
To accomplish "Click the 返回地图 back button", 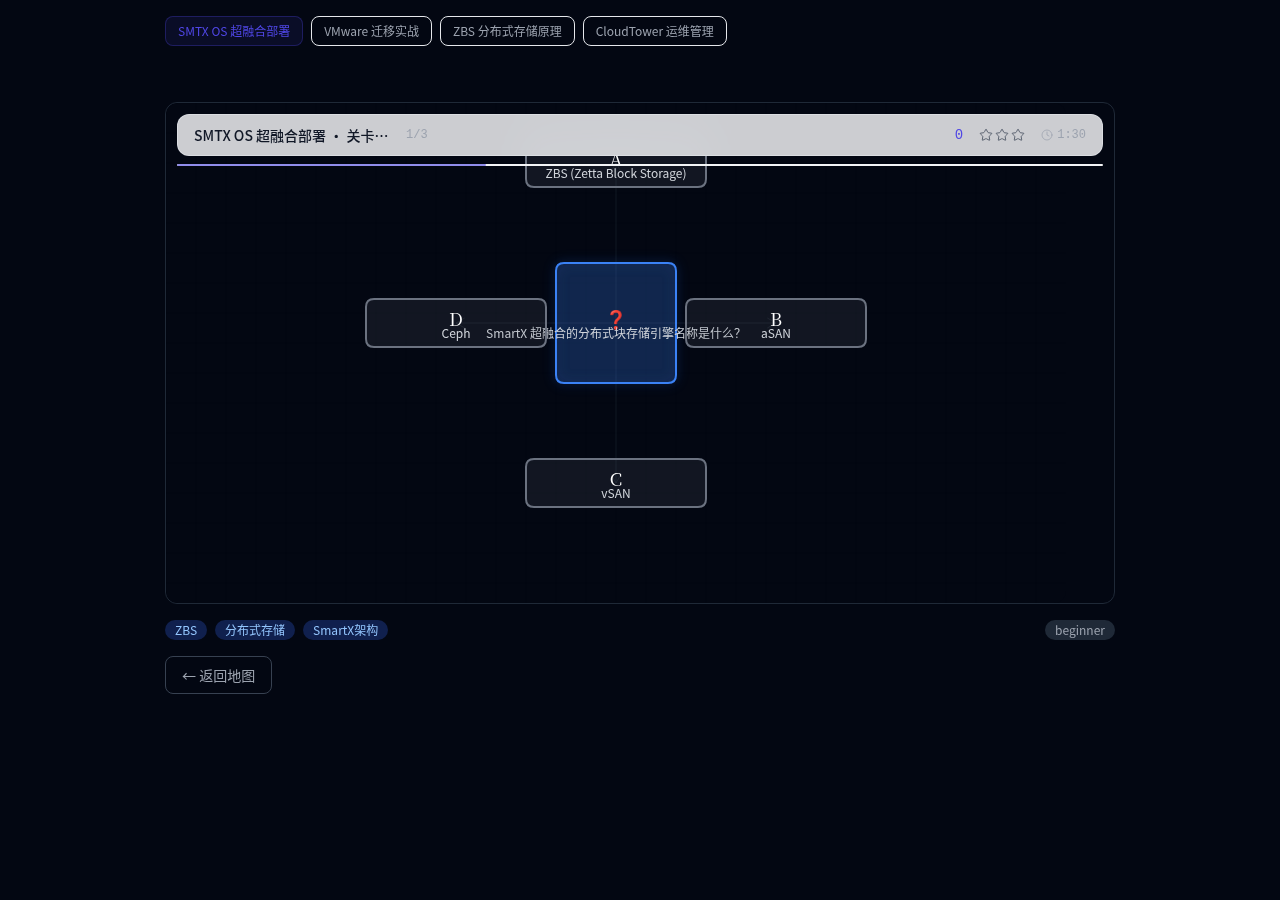I will (218, 675).
